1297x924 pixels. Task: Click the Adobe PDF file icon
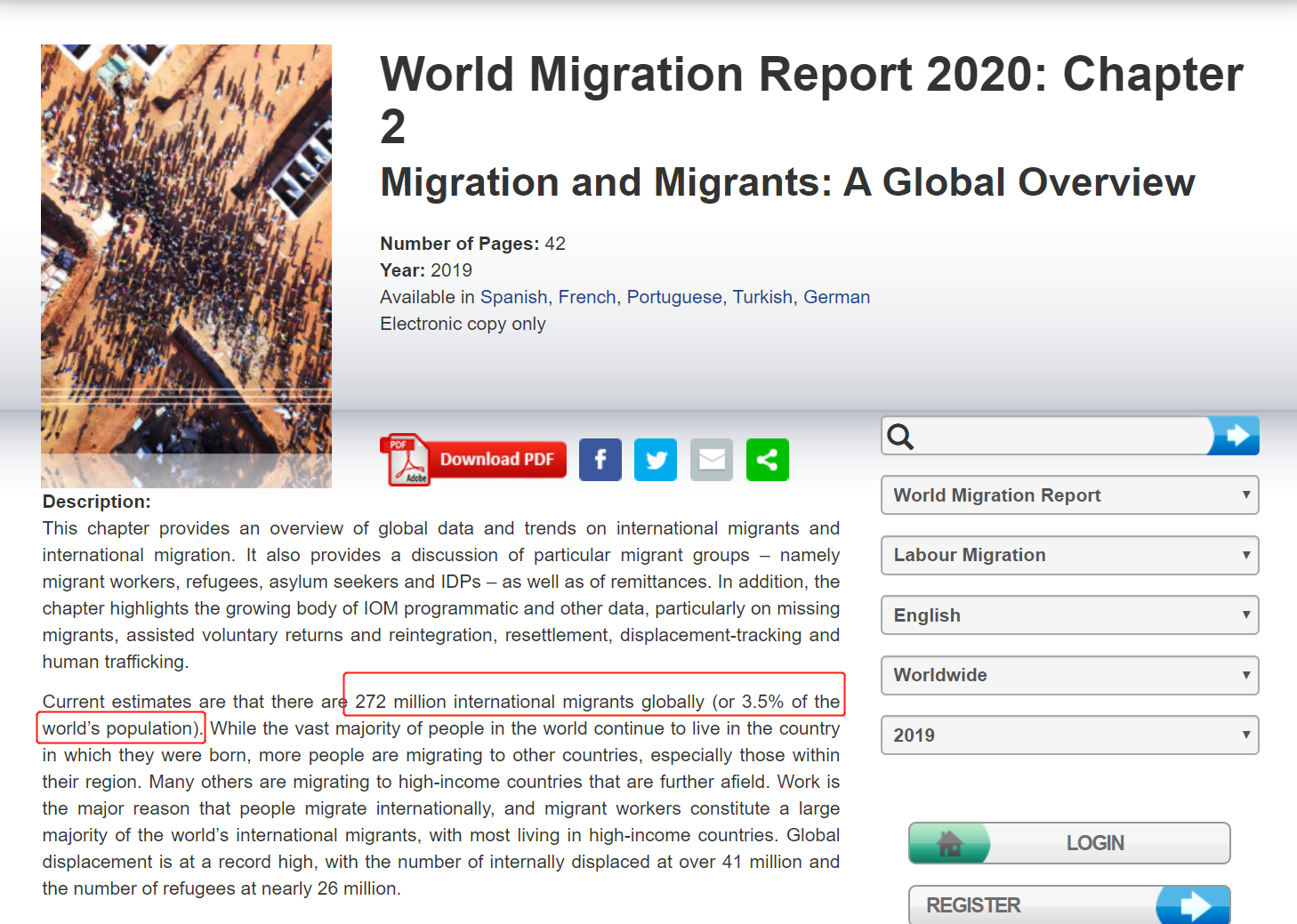click(406, 460)
